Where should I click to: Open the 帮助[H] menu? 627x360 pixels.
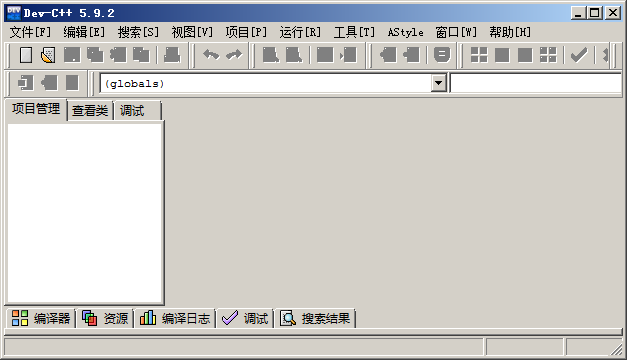click(x=510, y=32)
